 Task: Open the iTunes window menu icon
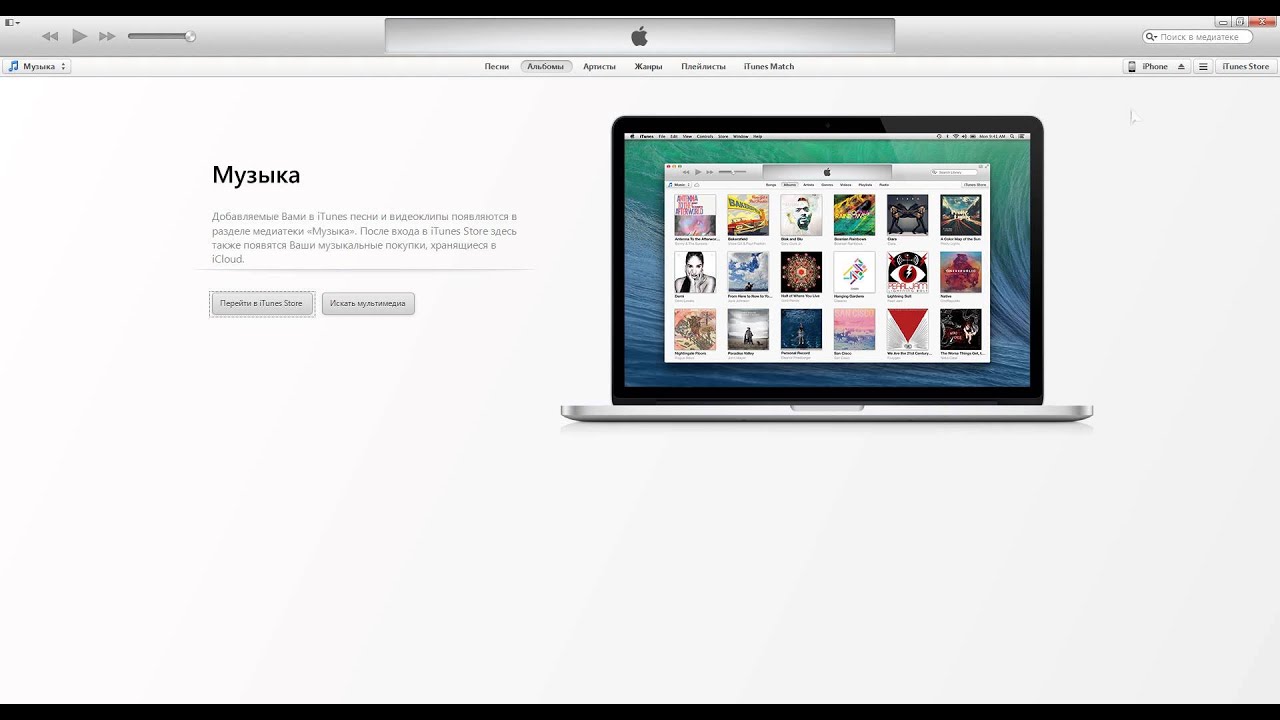(x=12, y=22)
